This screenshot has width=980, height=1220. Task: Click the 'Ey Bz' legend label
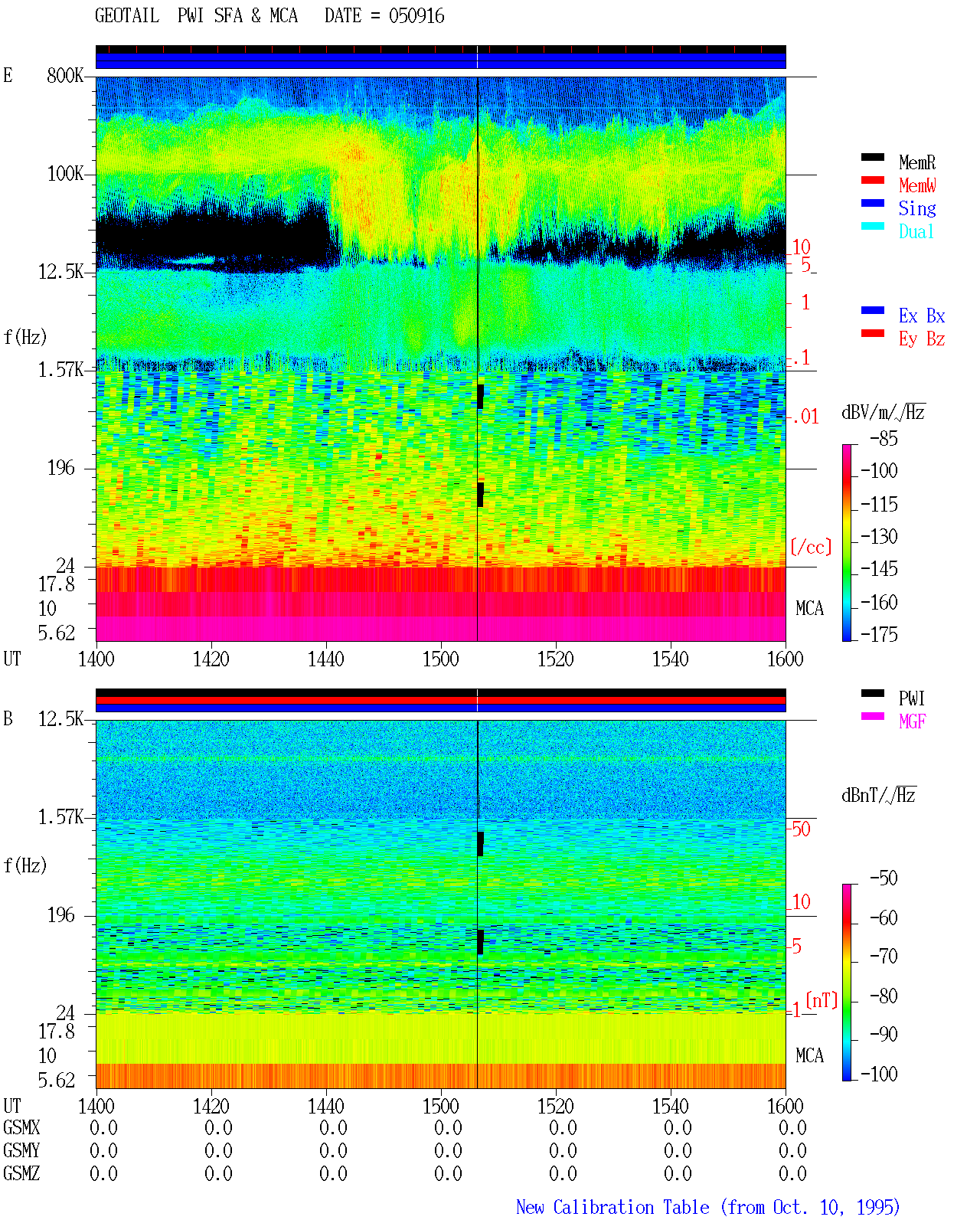point(922,339)
